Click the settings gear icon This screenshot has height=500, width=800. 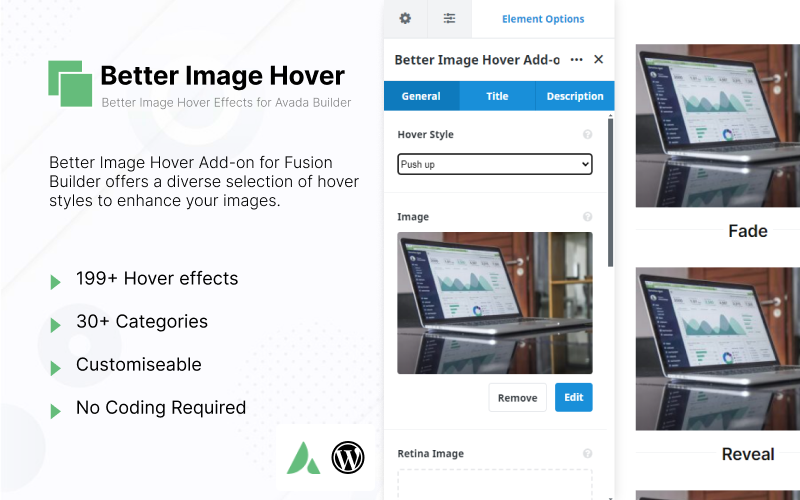(405, 18)
